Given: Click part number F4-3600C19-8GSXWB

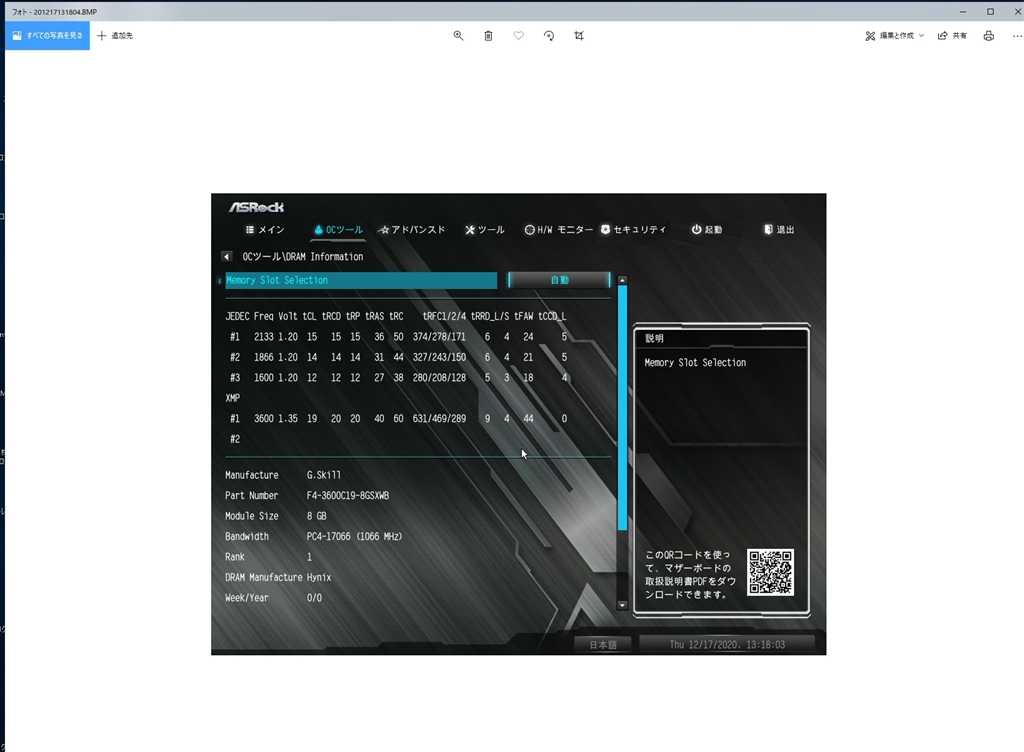Looking at the screenshot, I should [348, 495].
